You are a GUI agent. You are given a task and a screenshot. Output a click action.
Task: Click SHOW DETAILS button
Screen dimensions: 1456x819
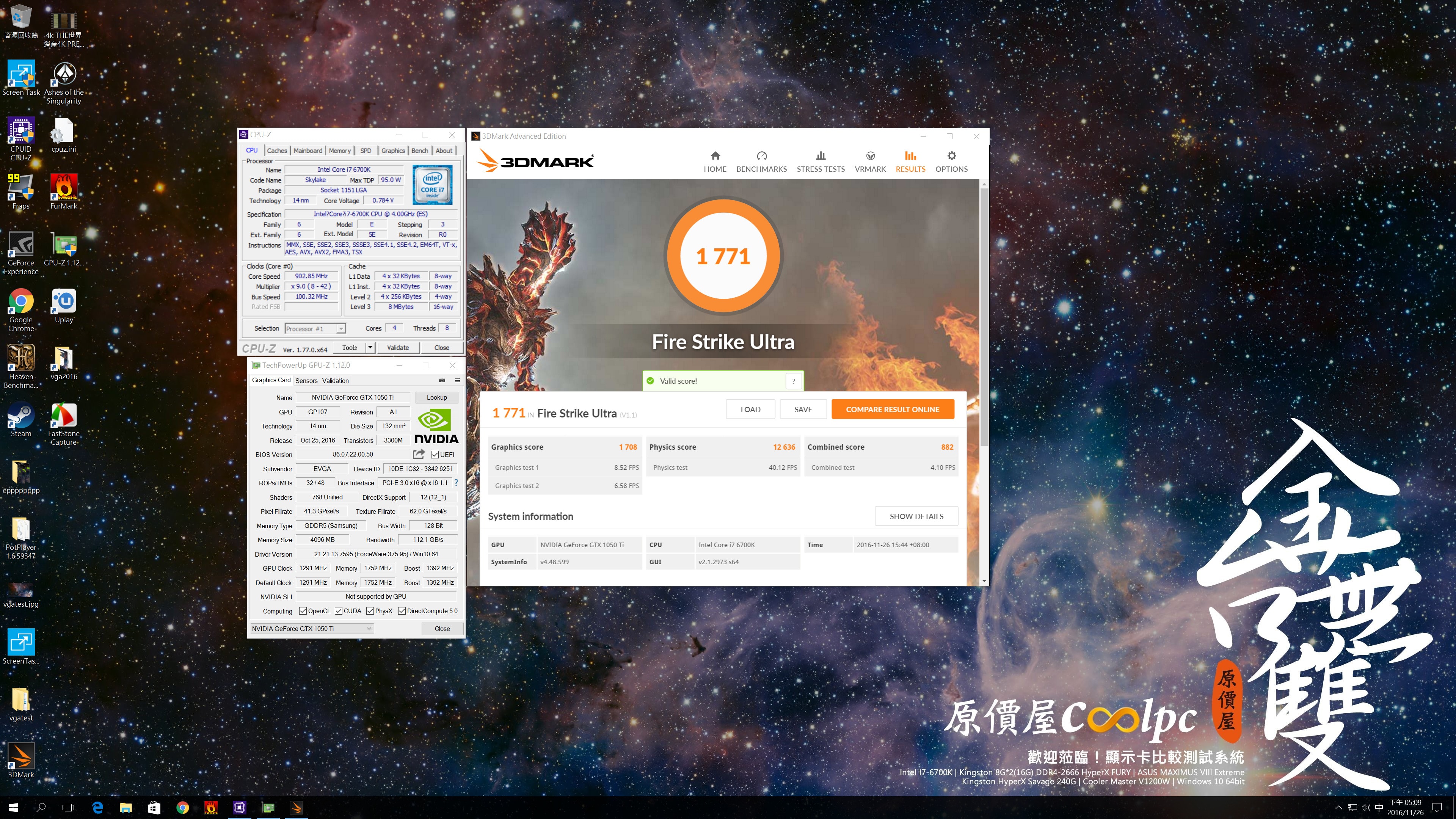tap(916, 516)
